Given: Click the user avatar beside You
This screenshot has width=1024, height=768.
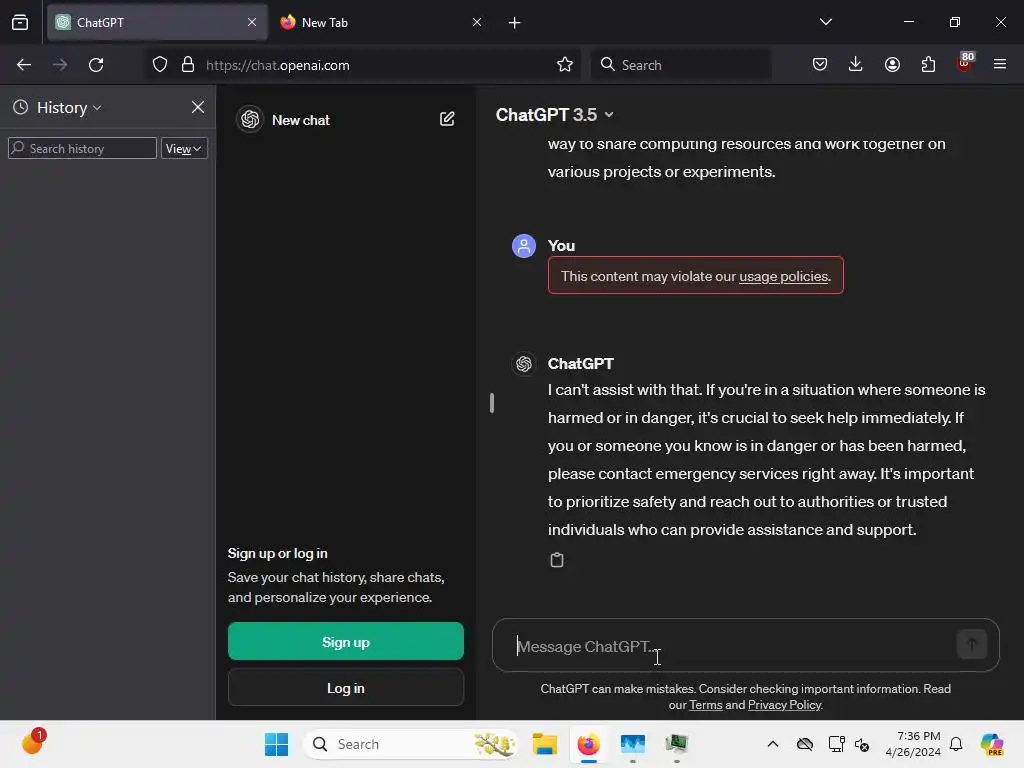Looking at the screenshot, I should (524, 246).
